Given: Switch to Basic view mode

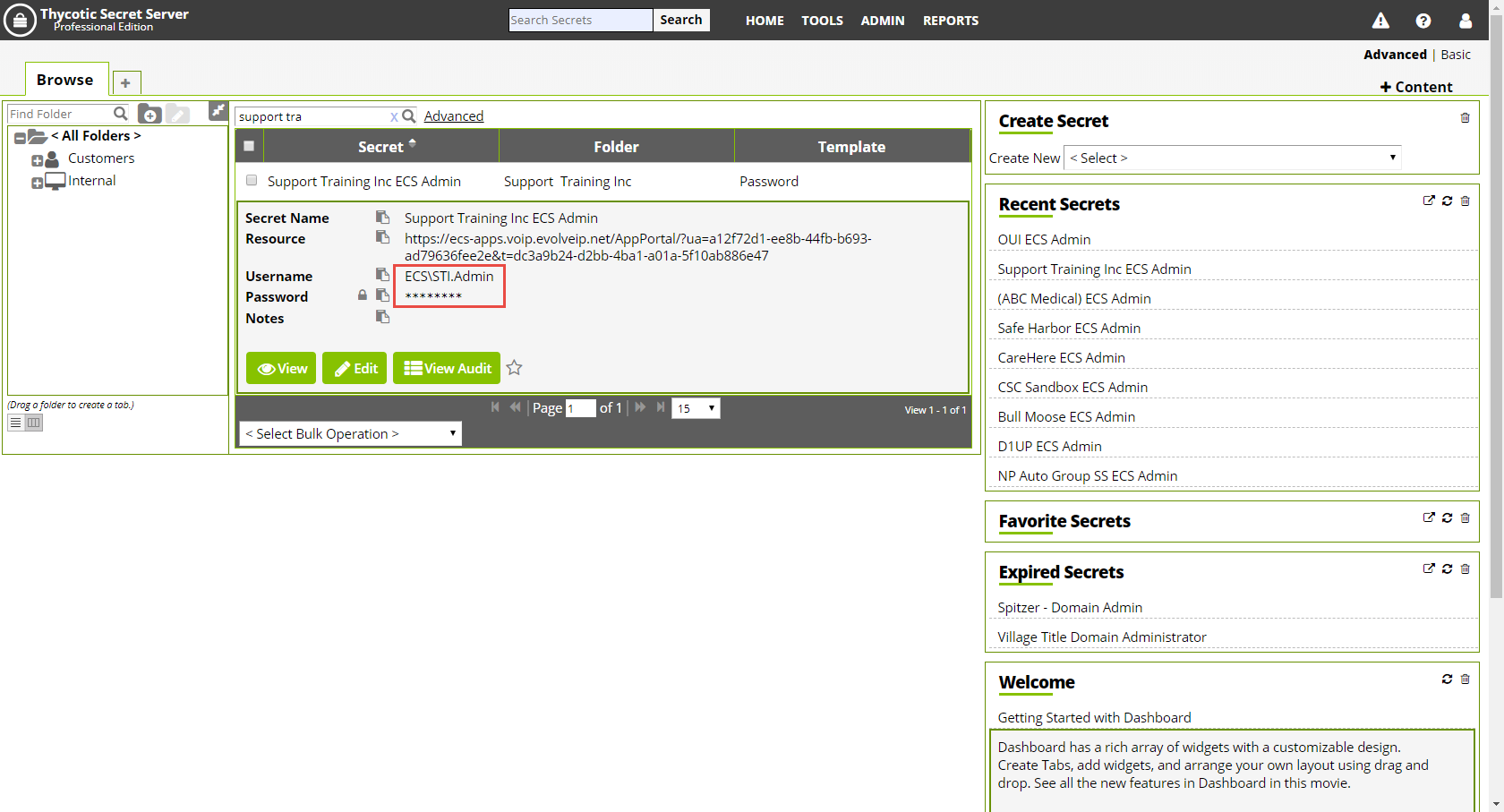Looking at the screenshot, I should 1455,55.
